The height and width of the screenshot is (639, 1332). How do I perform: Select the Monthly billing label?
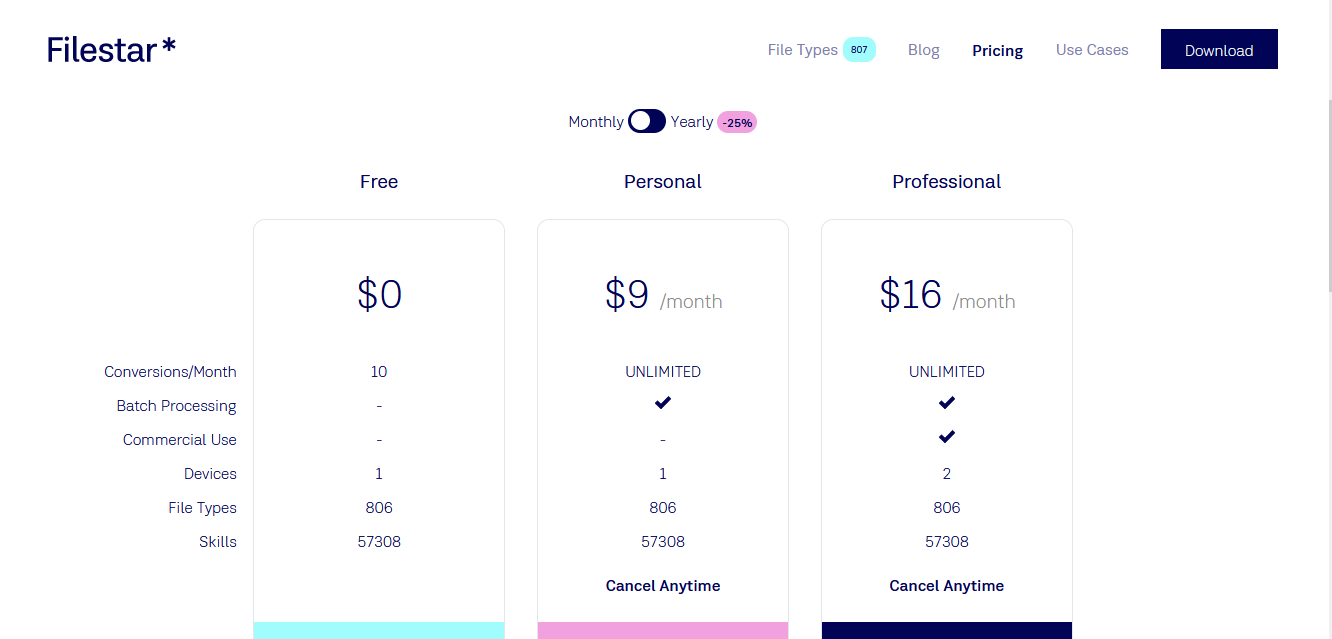[596, 122]
